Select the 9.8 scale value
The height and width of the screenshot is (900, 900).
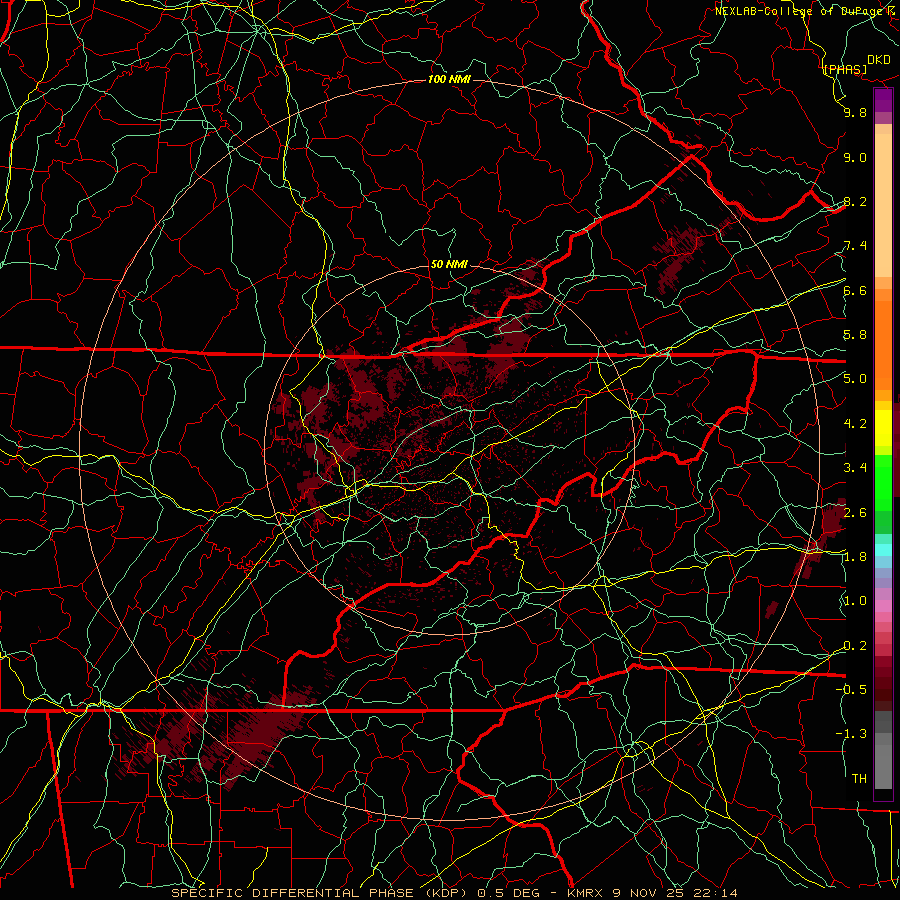pyautogui.click(x=855, y=112)
